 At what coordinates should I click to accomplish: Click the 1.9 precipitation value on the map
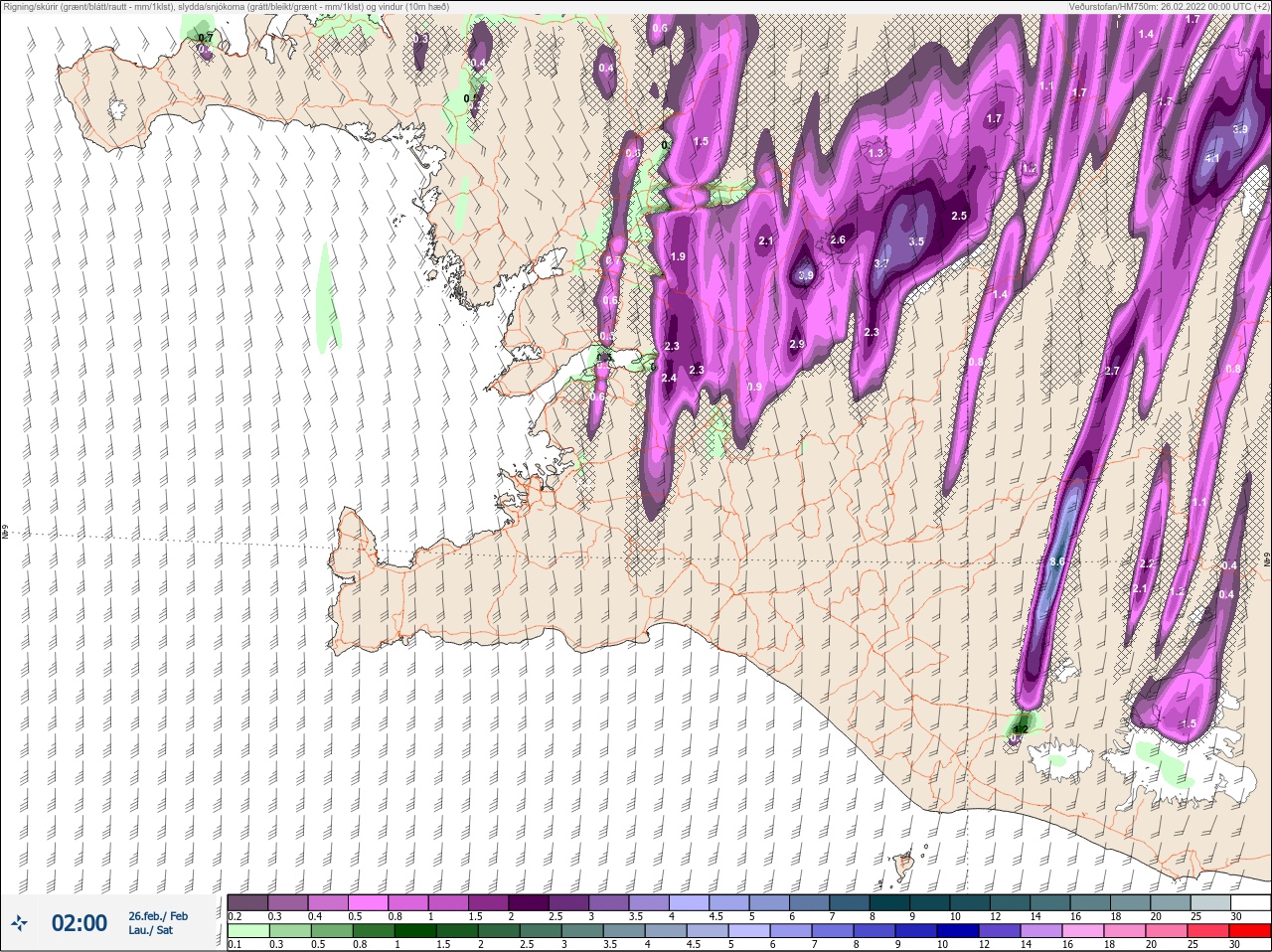678,256
